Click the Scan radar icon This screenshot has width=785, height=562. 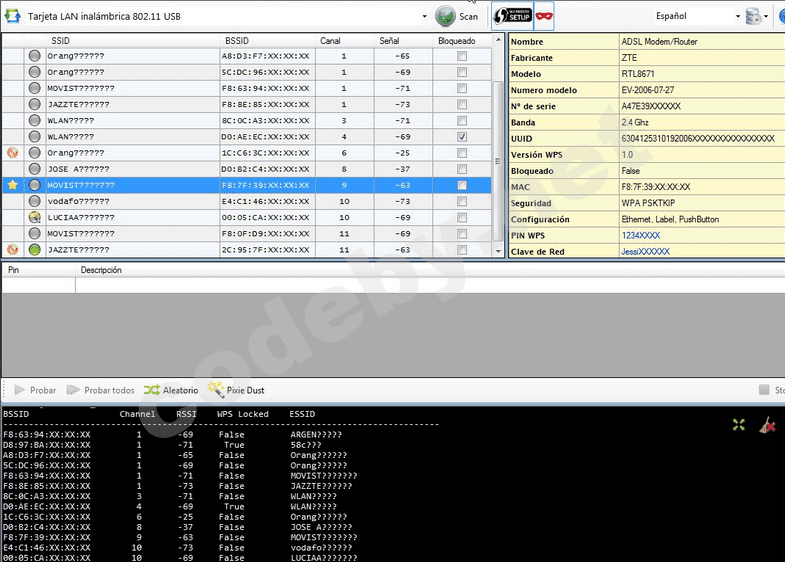446,16
